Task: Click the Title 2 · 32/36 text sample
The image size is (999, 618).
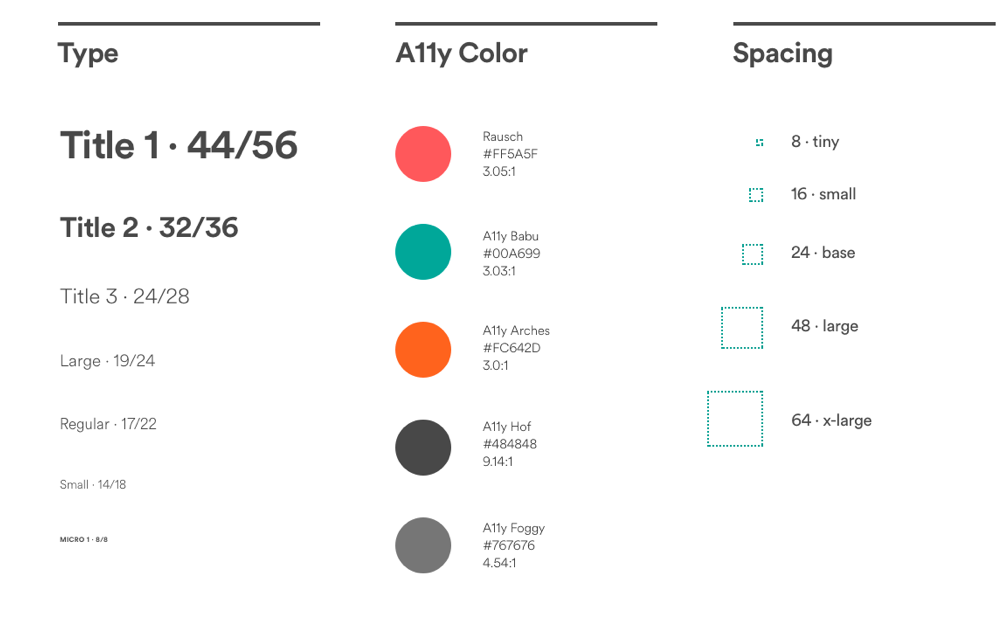Action: 149,228
